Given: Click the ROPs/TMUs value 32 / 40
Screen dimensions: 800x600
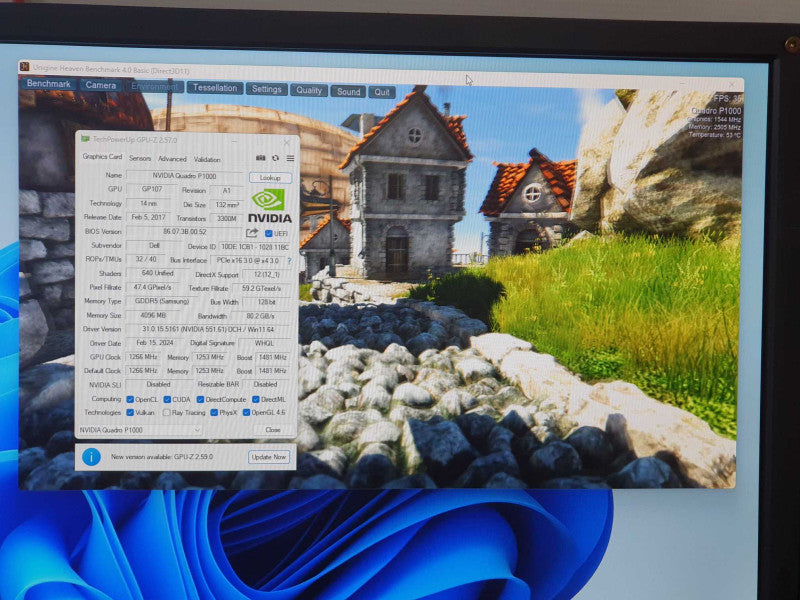Looking at the screenshot, I should coord(146,259).
